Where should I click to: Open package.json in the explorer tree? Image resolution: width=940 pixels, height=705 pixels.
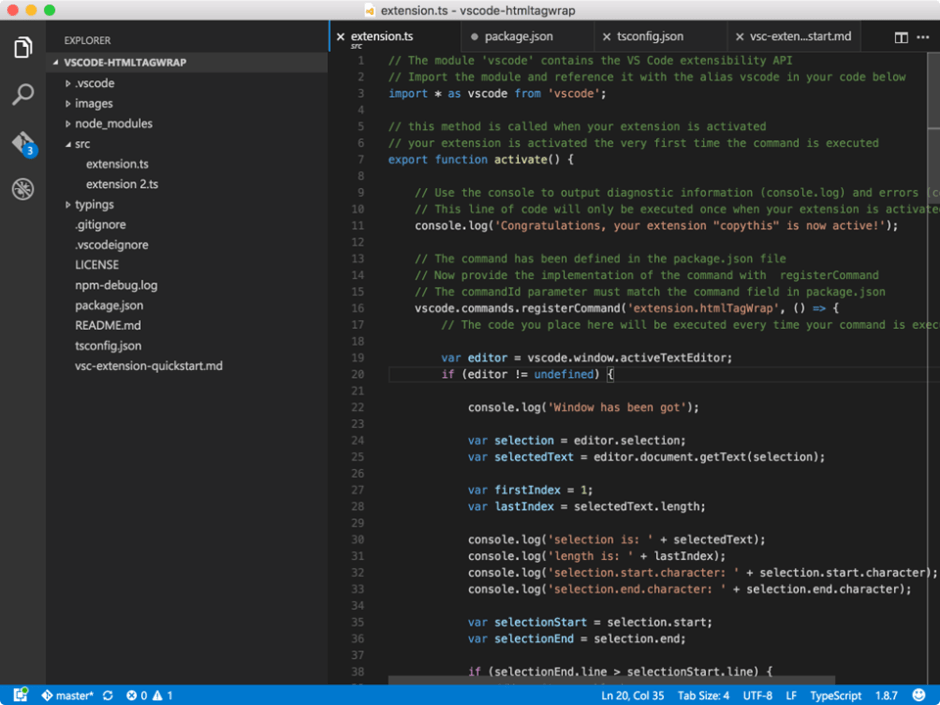(109, 306)
